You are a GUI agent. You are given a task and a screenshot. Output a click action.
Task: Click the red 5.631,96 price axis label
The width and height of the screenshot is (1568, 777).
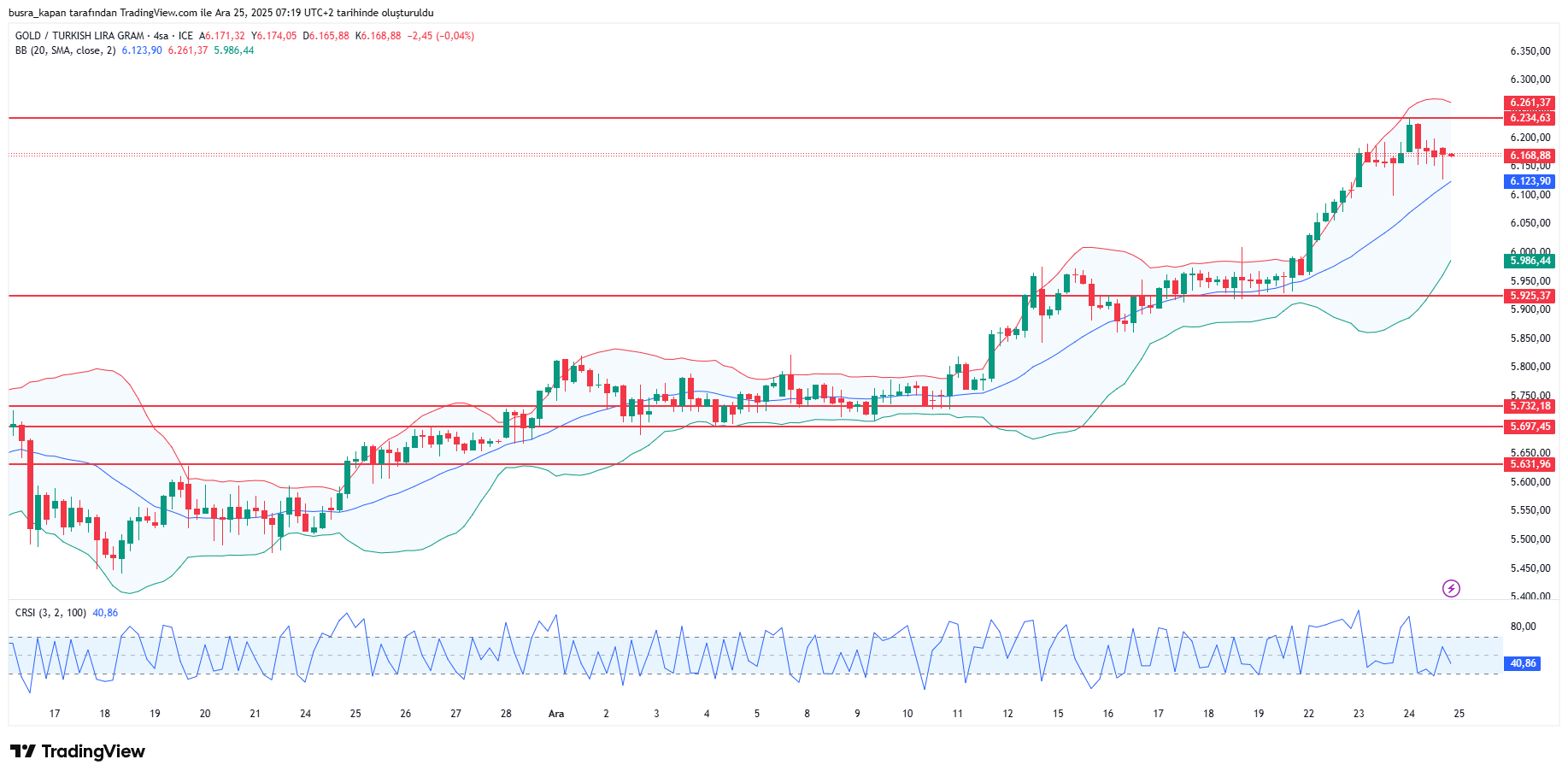click(x=1529, y=464)
